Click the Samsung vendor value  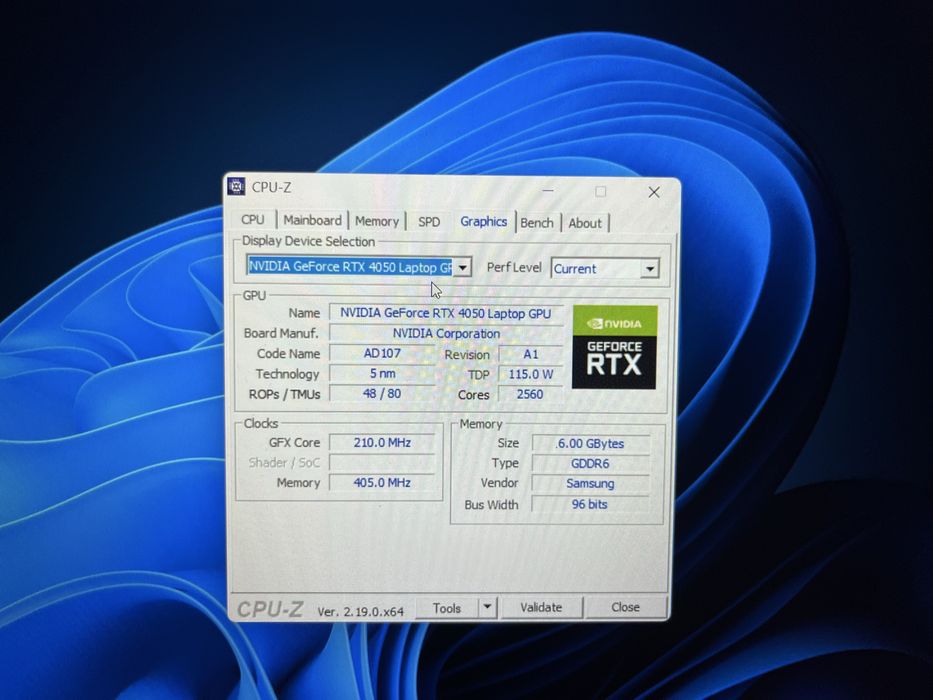point(590,483)
